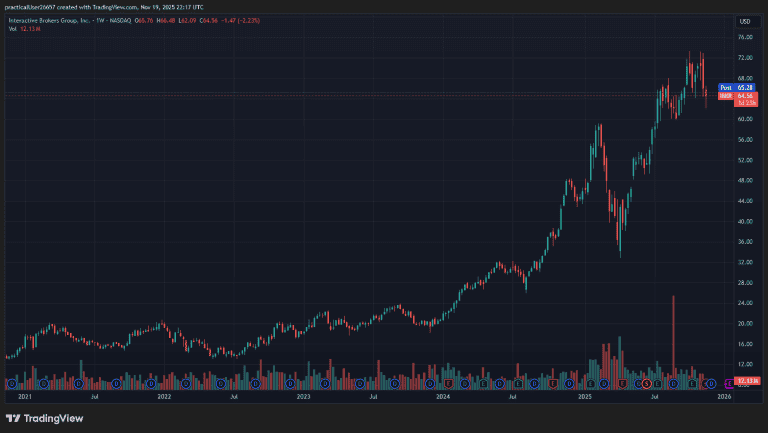Click the -1.47 (-2.23%) change value
The width and height of the screenshot is (768, 433).
click(x=229, y=21)
